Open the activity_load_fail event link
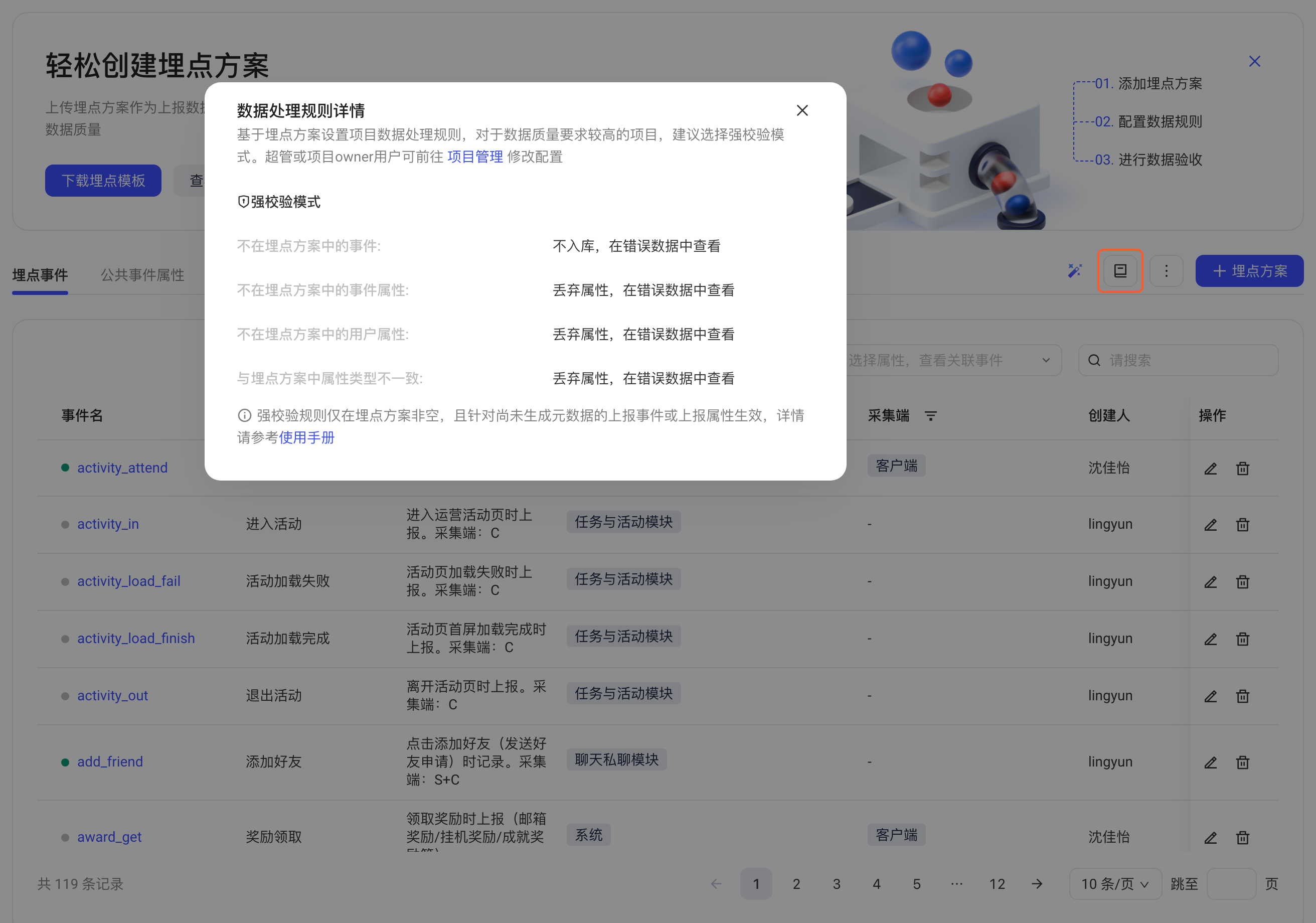The width and height of the screenshot is (1316, 923). [x=128, y=581]
